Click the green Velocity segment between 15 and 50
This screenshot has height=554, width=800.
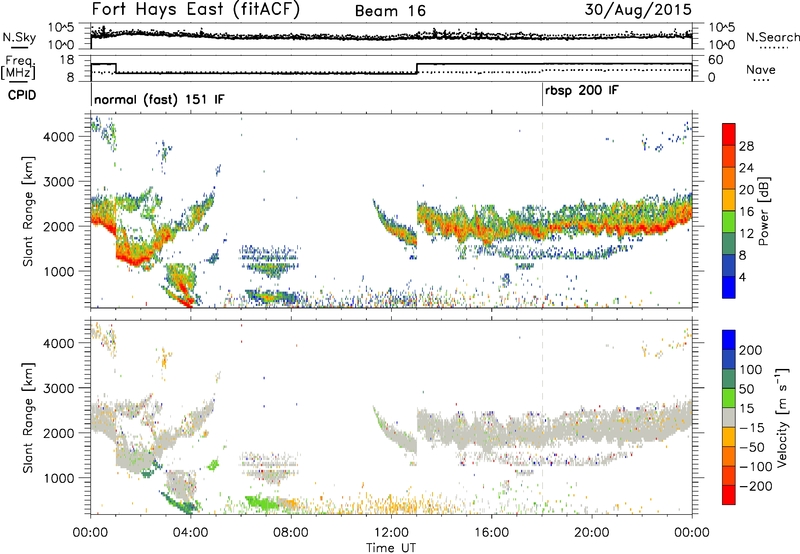[x=729, y=397]
